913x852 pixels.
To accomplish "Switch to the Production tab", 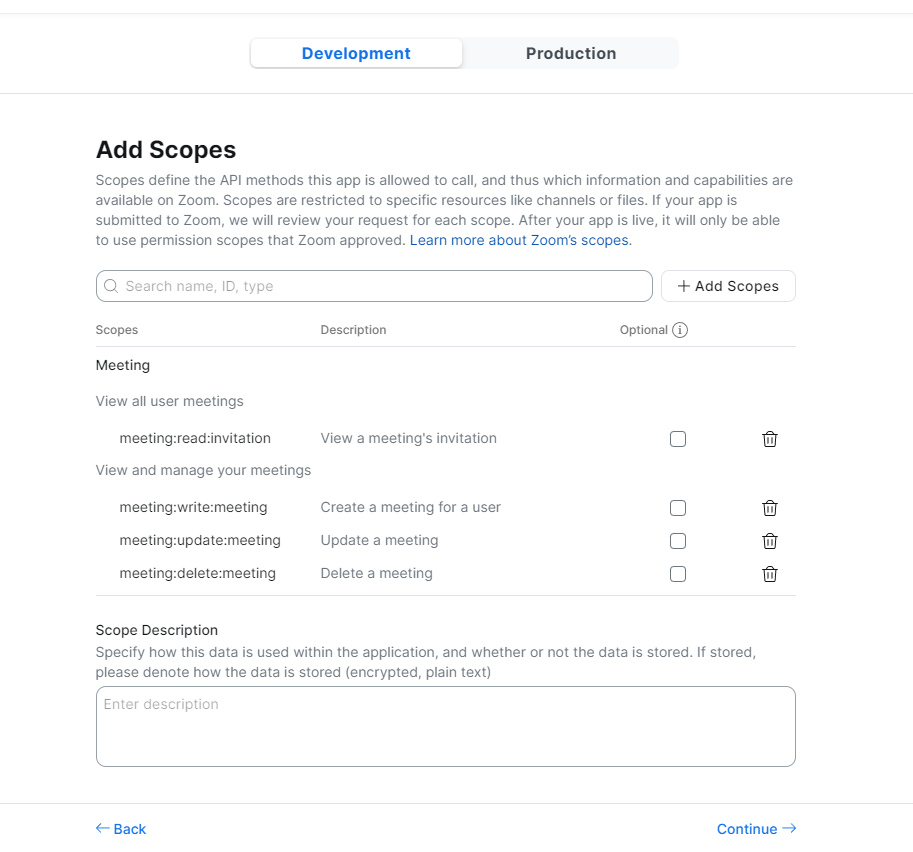I will point(571,54).
